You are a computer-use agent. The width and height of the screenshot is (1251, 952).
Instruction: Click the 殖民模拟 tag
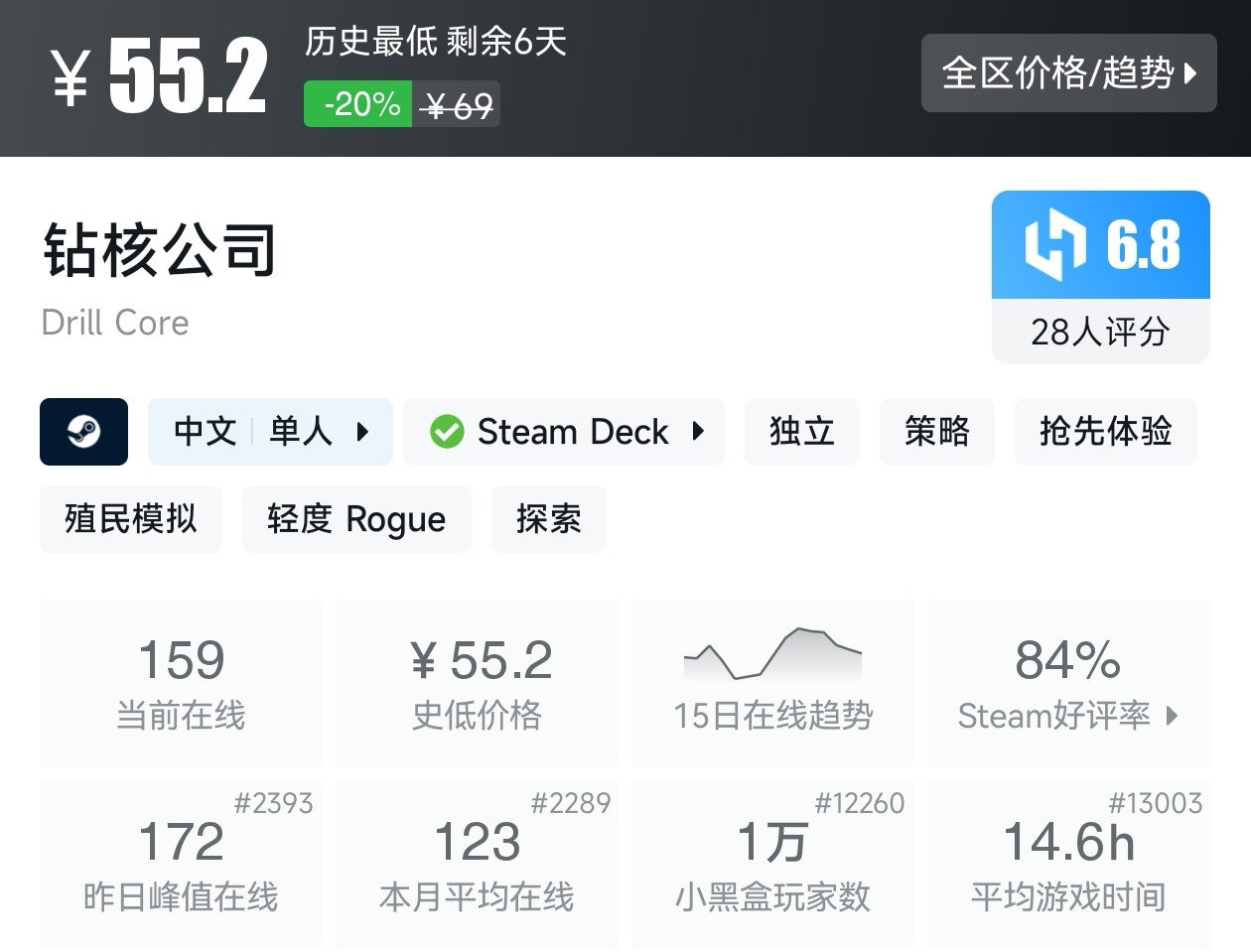coord(130,518)
